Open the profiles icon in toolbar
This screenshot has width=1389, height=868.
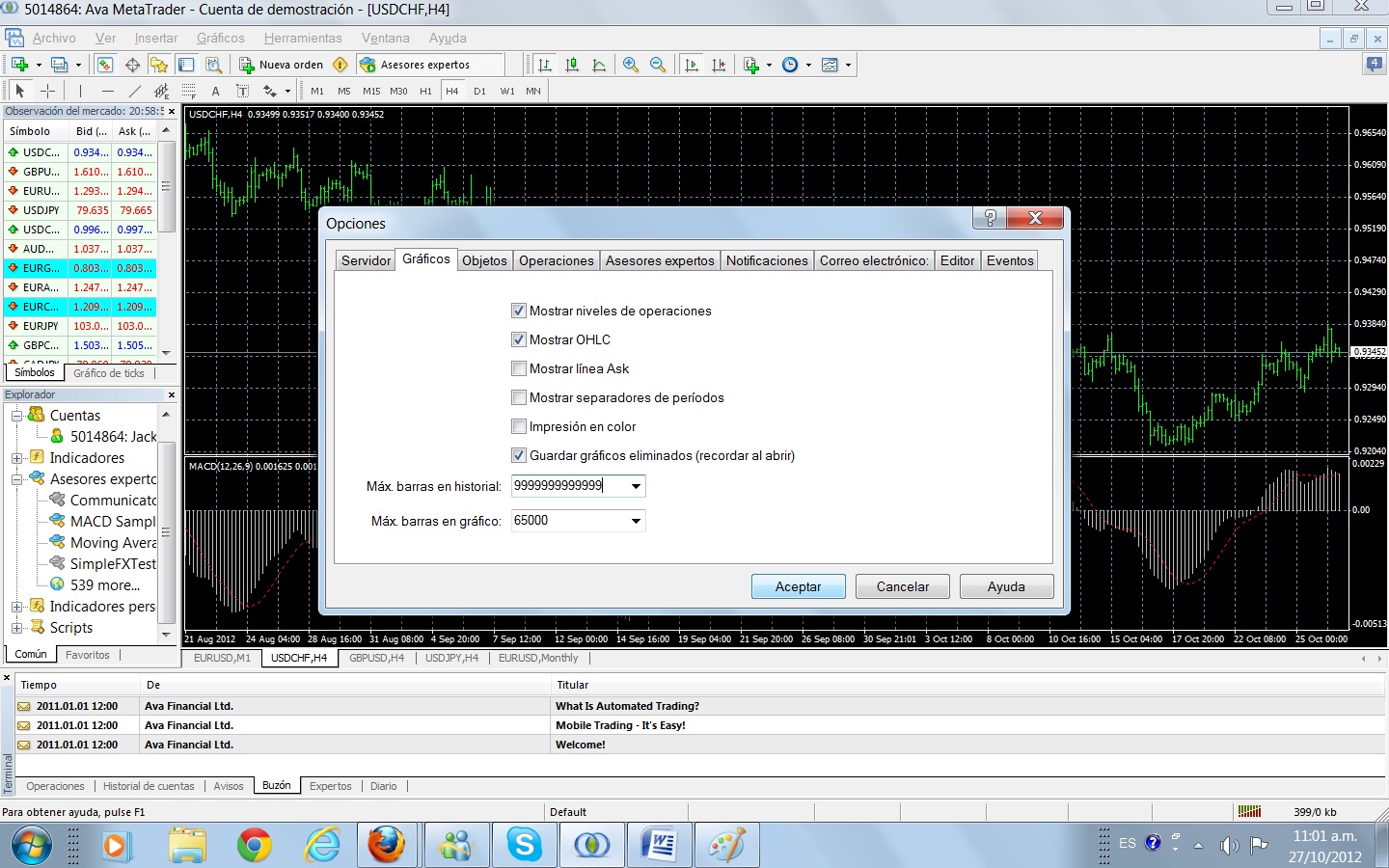click(60, 65)
